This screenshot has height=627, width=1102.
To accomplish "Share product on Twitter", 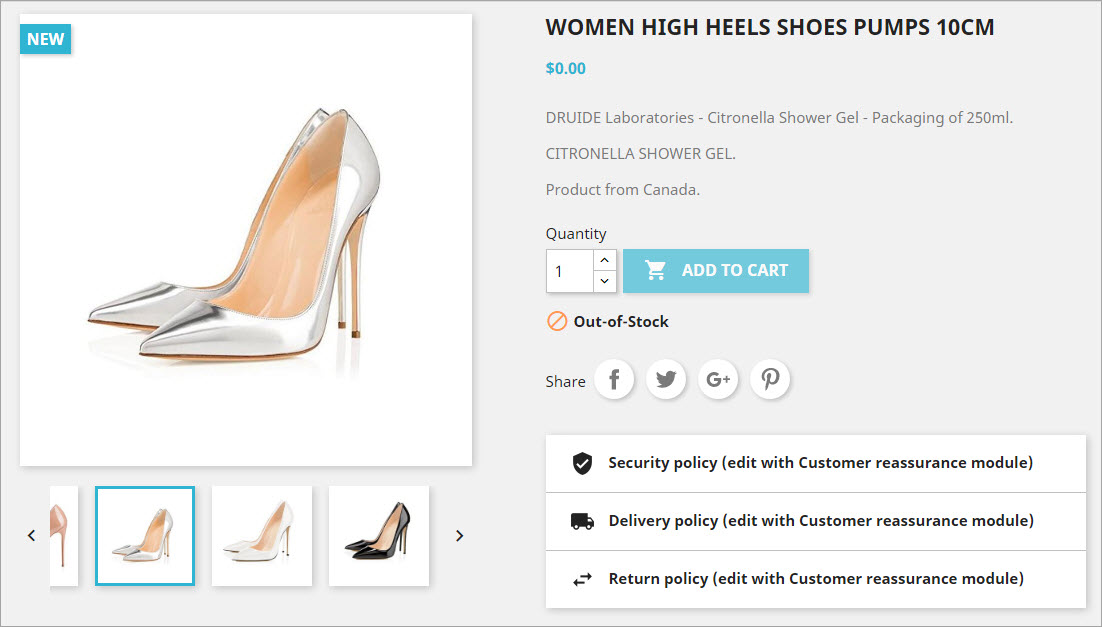I will click(666, 380).
